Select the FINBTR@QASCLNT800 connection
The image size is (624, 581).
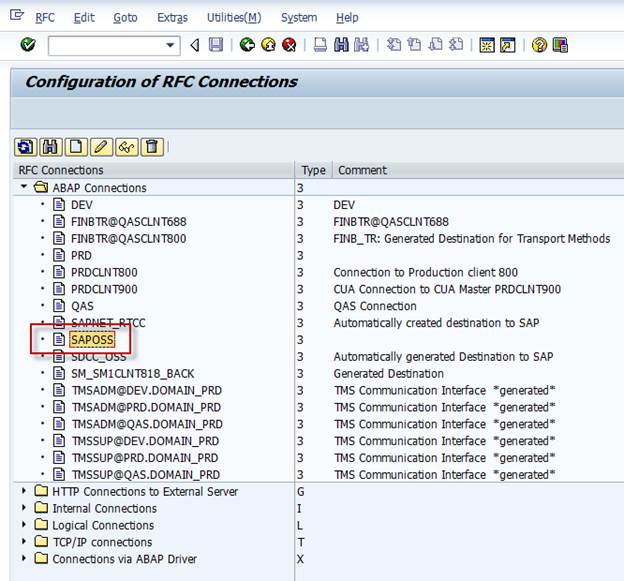(129, 239)
